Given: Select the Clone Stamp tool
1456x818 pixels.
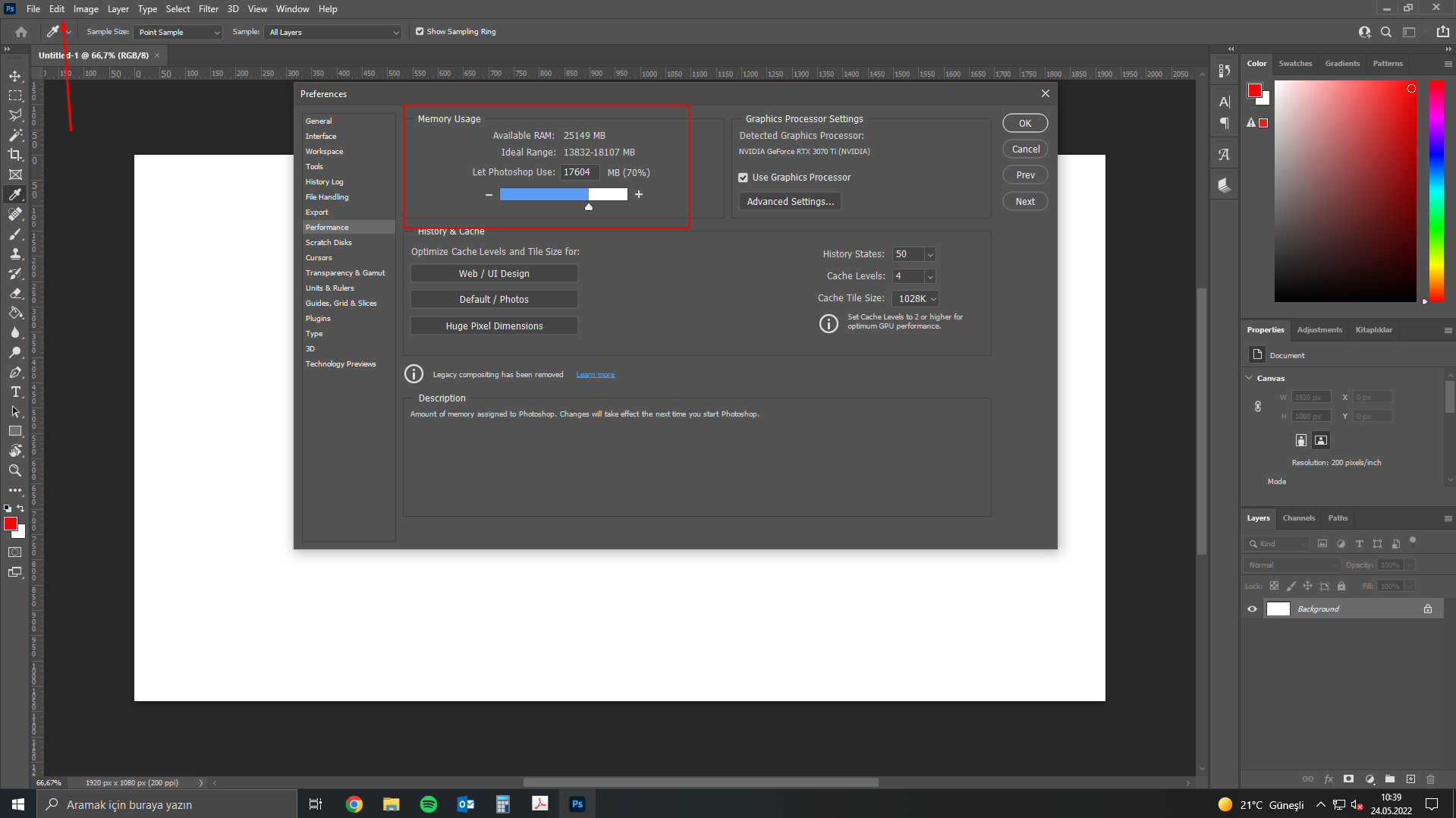Looking at the screenshot, I should click(x=15, y=253).
